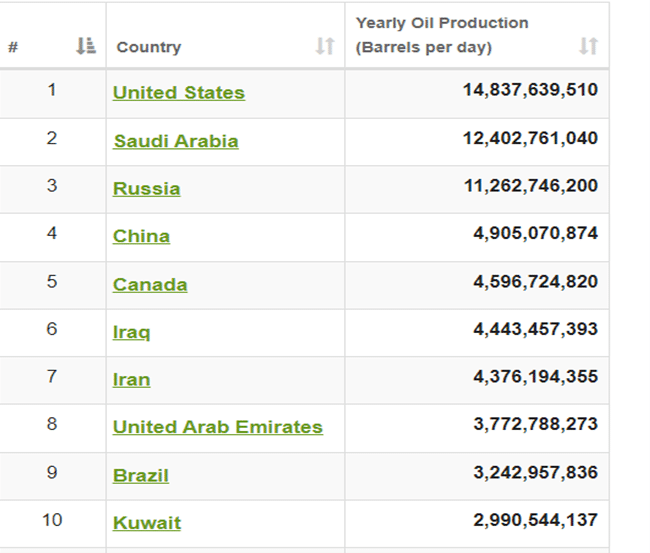The height and width of the screenshot is (553, 650).
Task: Sort by Country column arrows icon
Action: click(x=325, y=46)
